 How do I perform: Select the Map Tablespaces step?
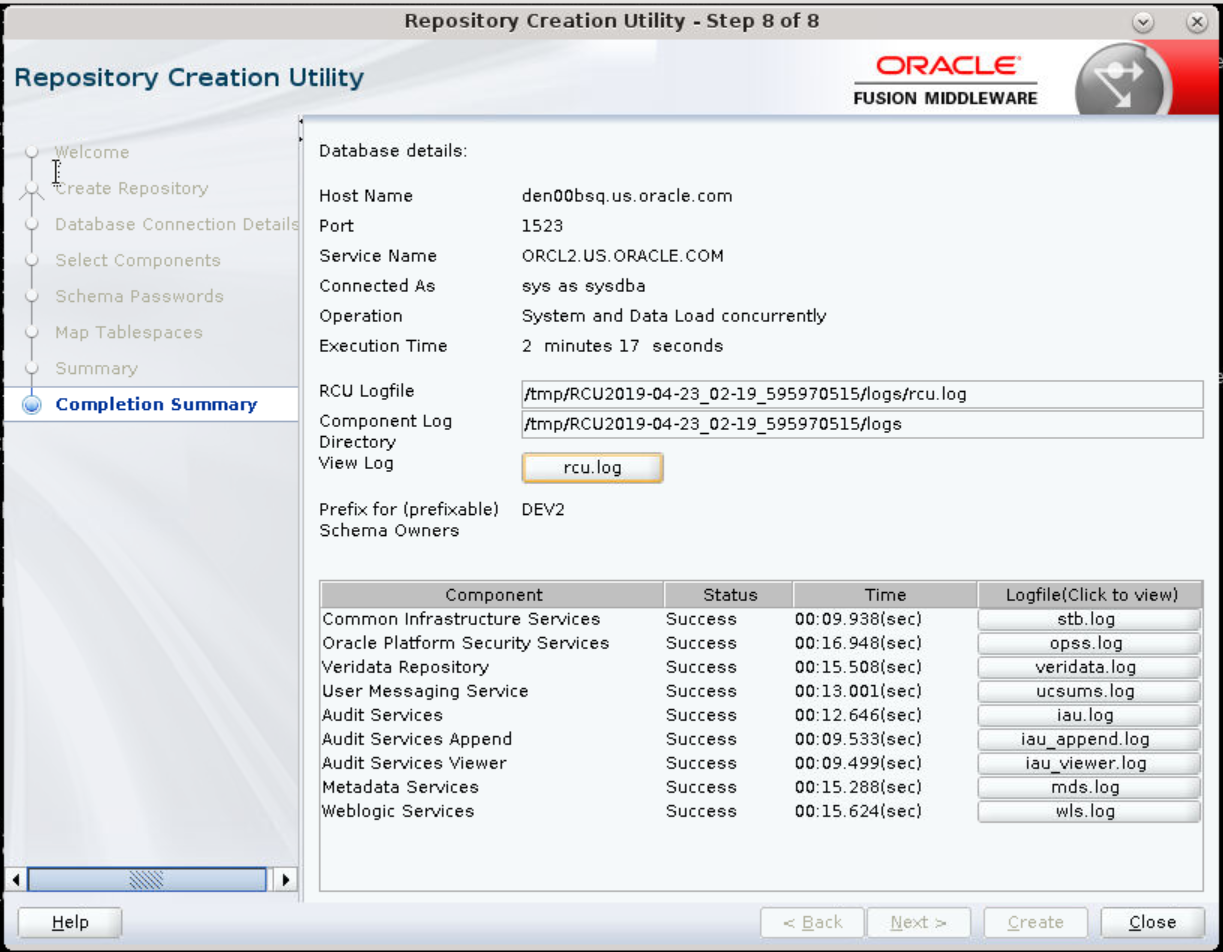pos(129,332)
